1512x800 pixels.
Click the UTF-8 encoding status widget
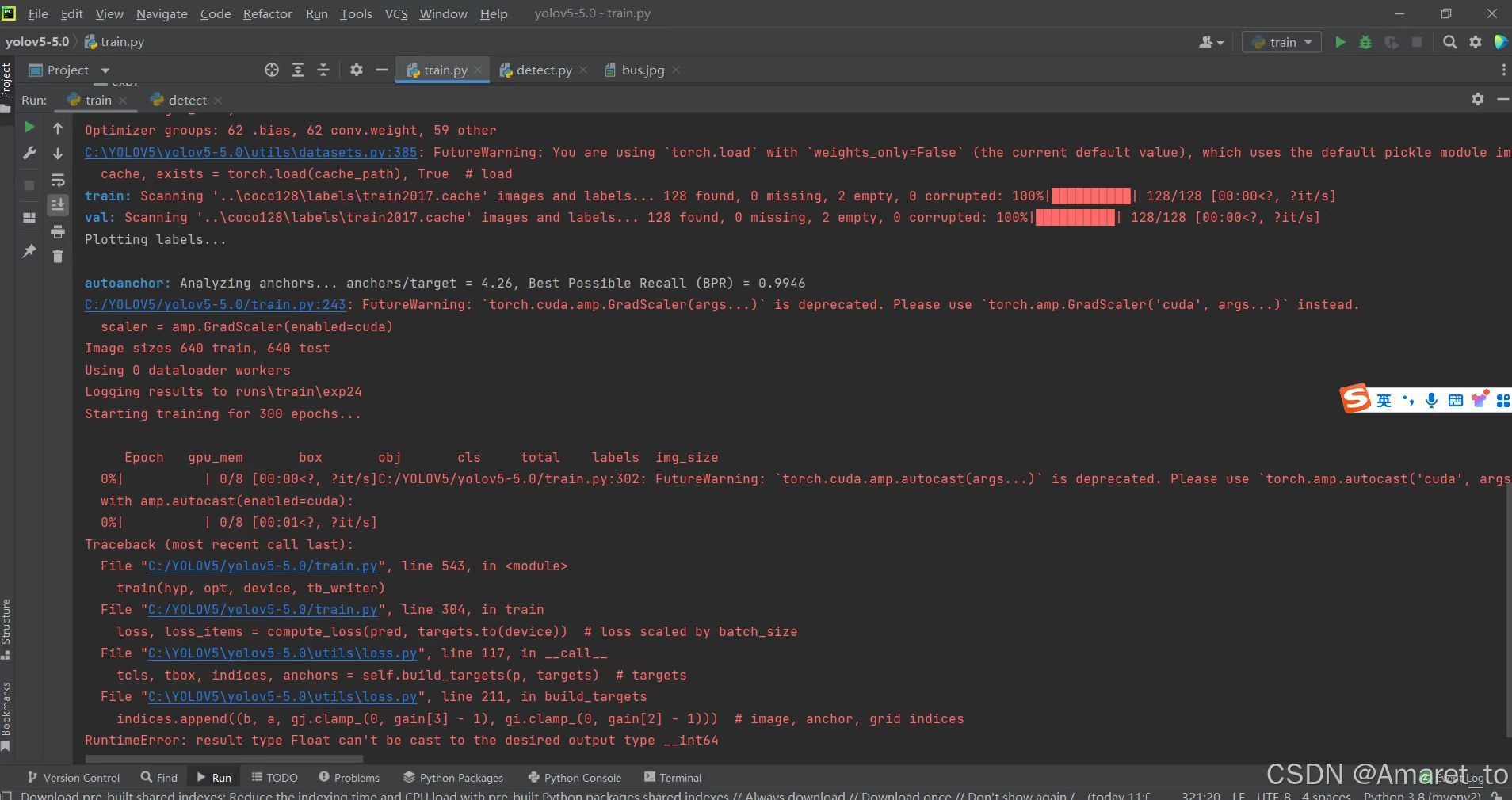[1273, 795]
